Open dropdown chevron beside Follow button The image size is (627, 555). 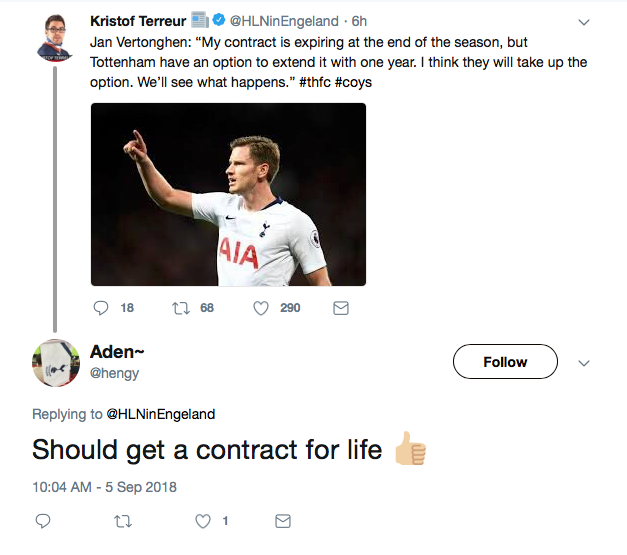[x=584, y=363]
